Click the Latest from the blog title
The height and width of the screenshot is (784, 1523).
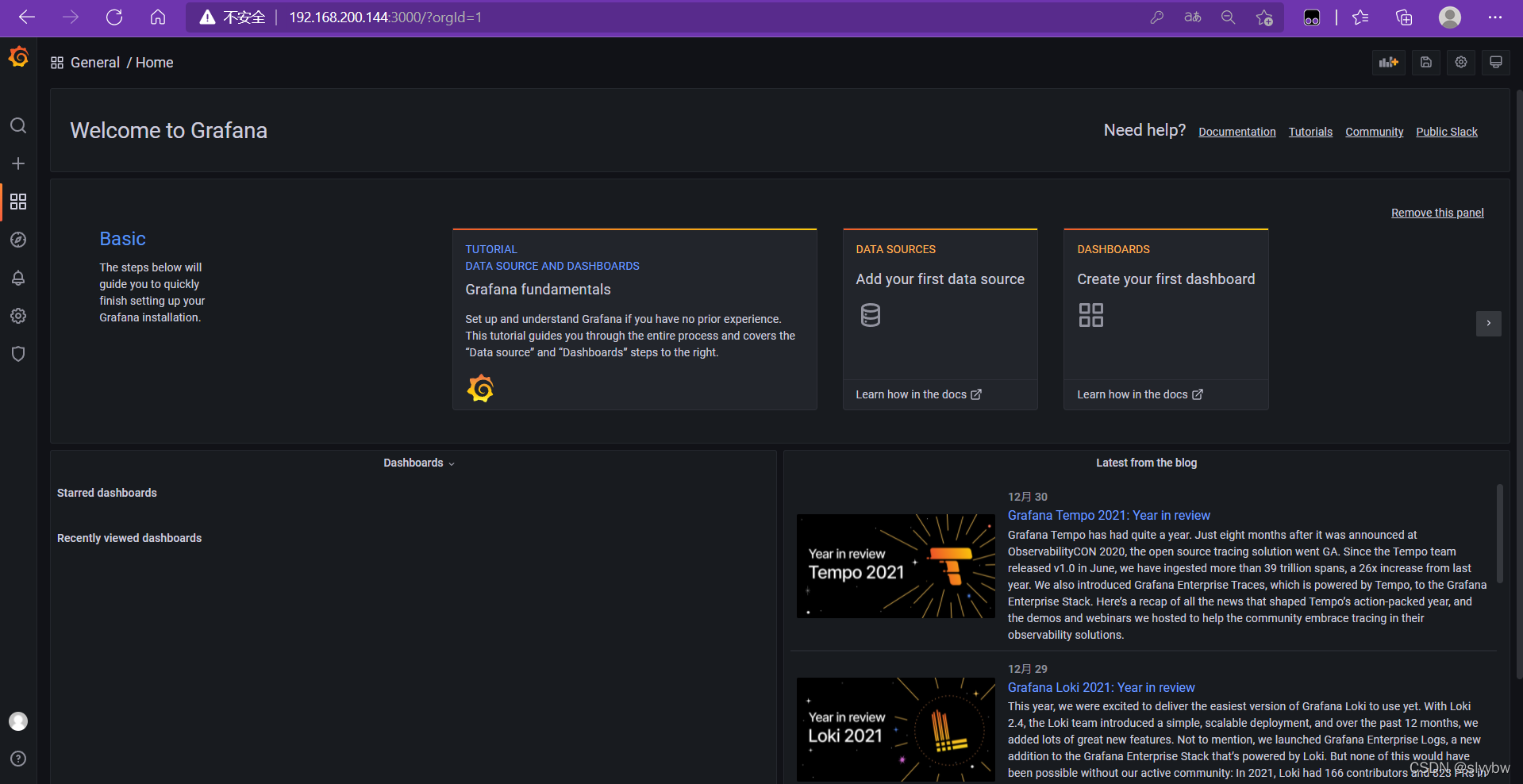[x=1146, y=463]
